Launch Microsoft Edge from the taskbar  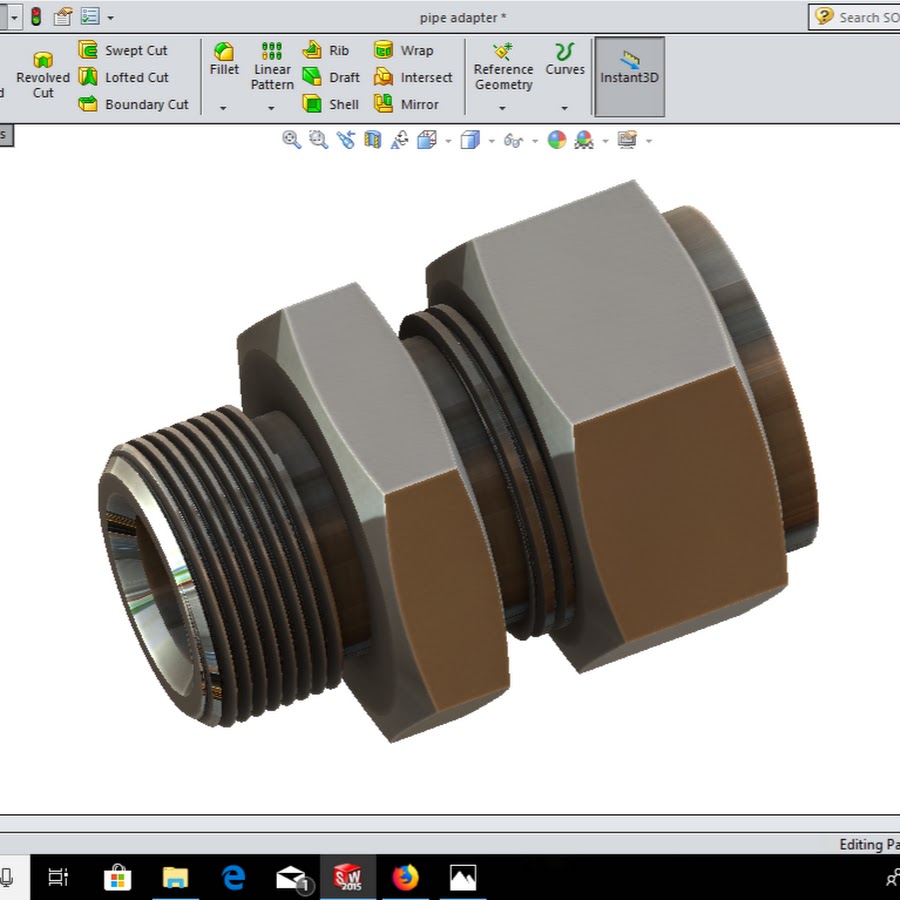tap(233, 877)
